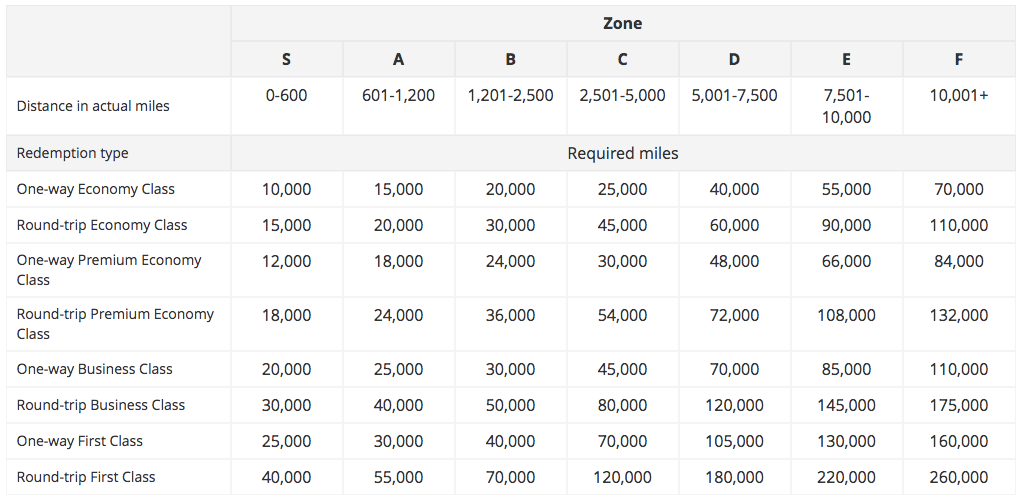This screenshot has height=504, width=1024.
Task: Click the 0-600 distance cell
Action: pos(286,96)
